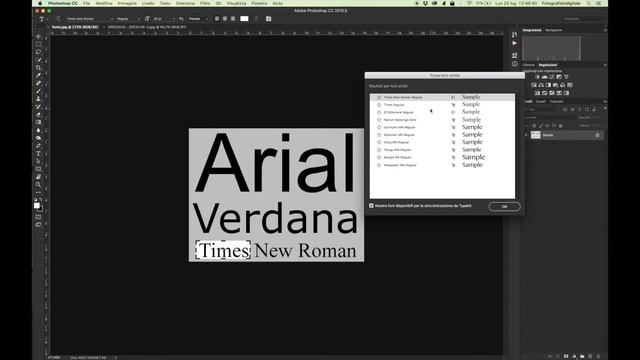This screenshot has height=360, width=640.
Task: Choose Times New Roman Regular font result
Action: point(442,97)
